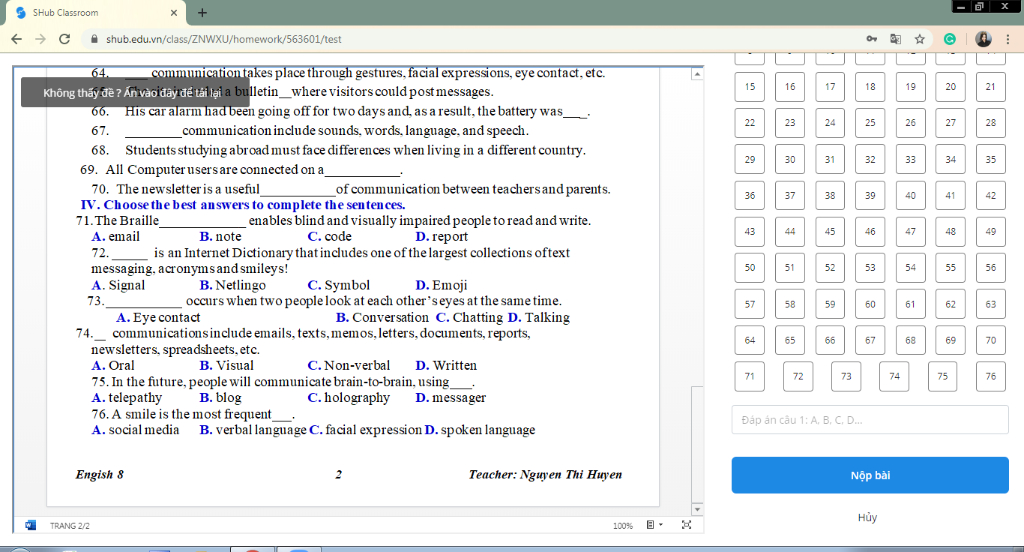Click the 100% zoom level
This screenshot has width=1024, height=552.
point(622,526)
